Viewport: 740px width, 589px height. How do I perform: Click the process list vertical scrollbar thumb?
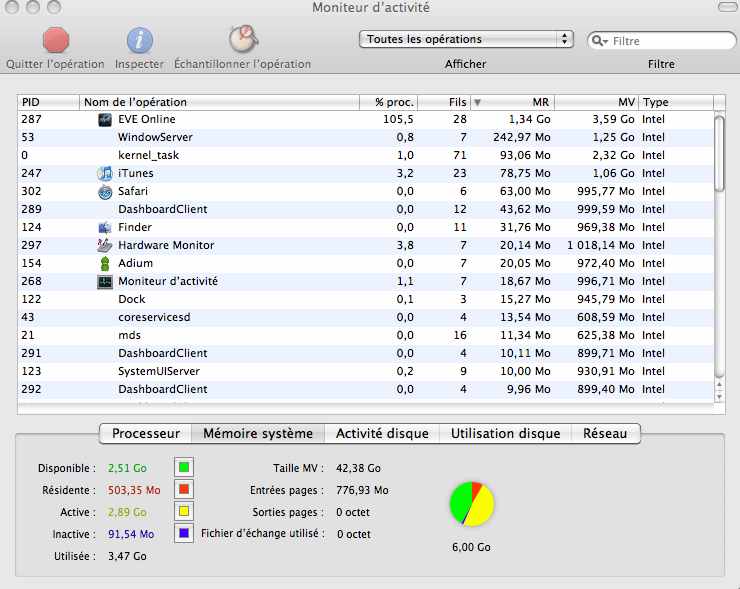(x=720, y=153)
